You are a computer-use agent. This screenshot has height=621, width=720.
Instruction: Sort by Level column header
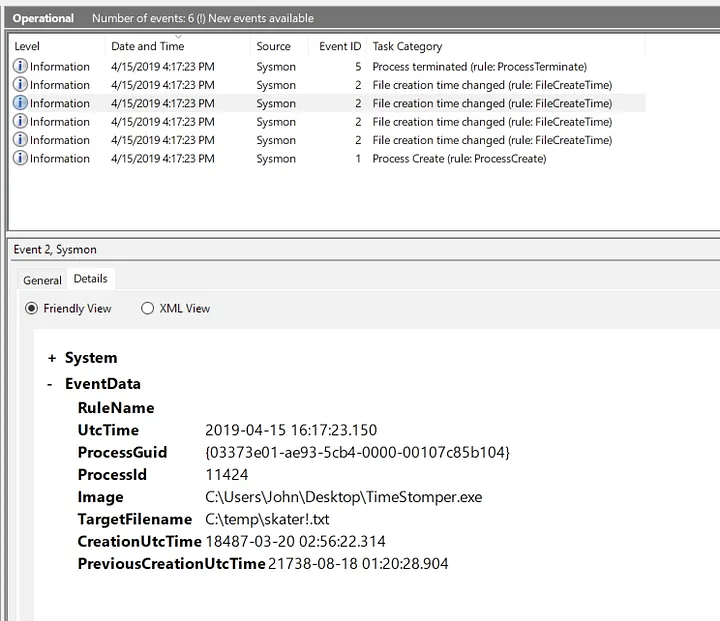point(27,46)
